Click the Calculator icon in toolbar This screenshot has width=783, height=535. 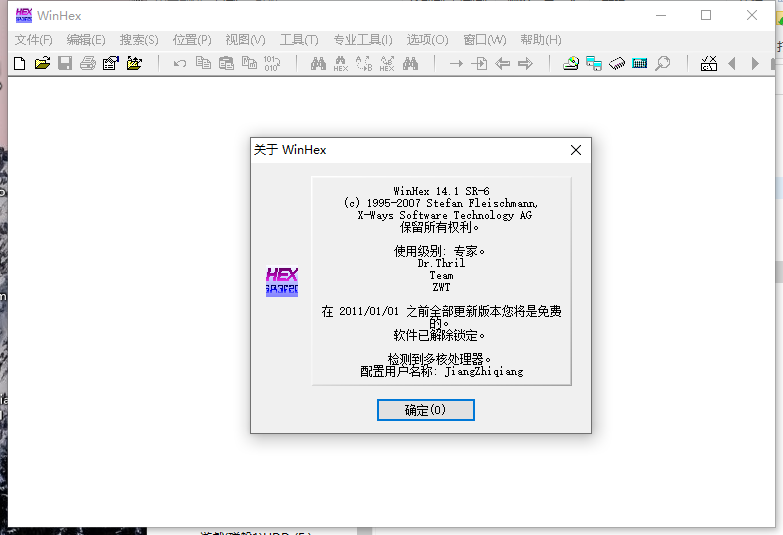[x=640, y=63]
